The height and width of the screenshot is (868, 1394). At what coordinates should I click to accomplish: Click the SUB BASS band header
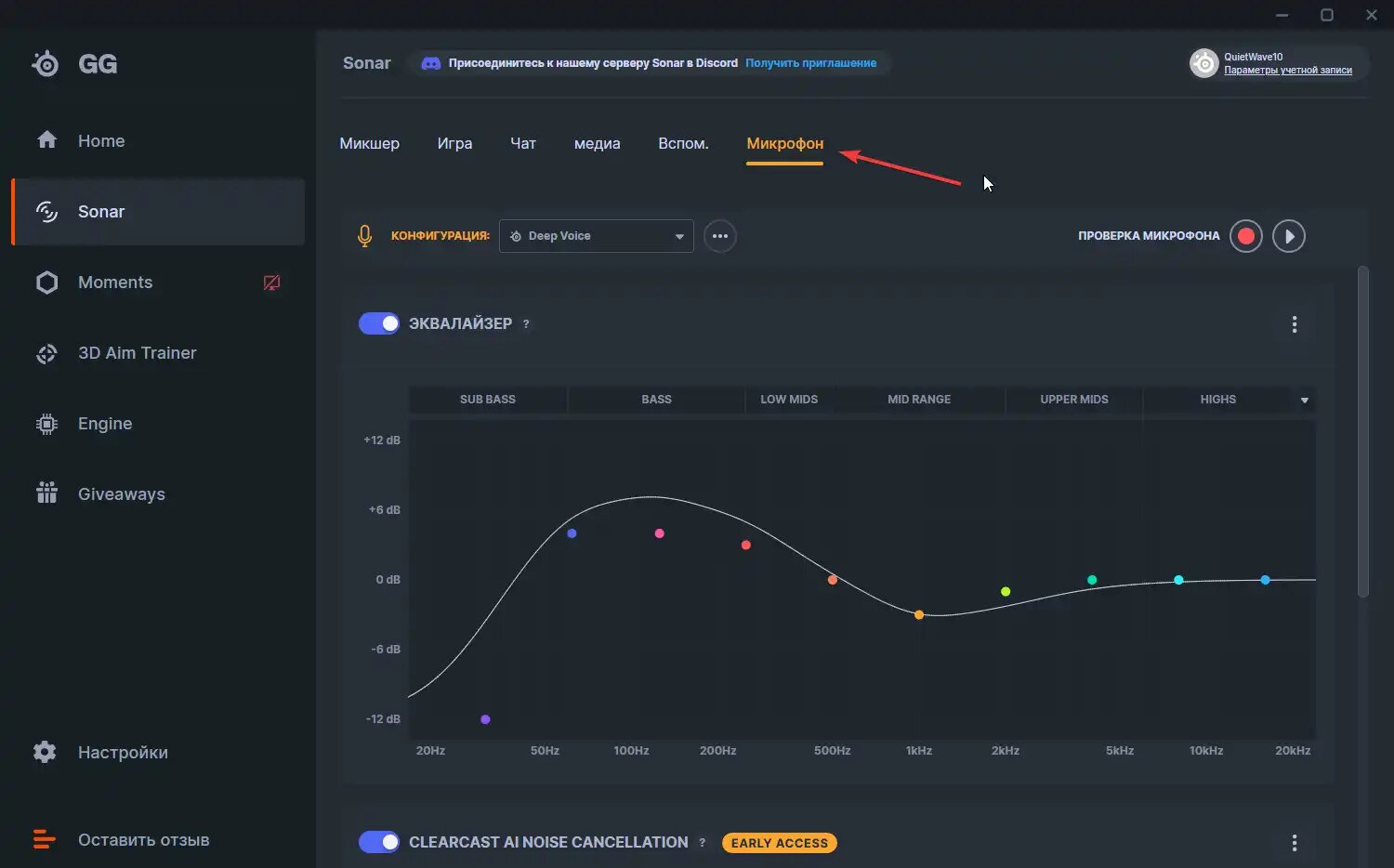pos(488,400)
